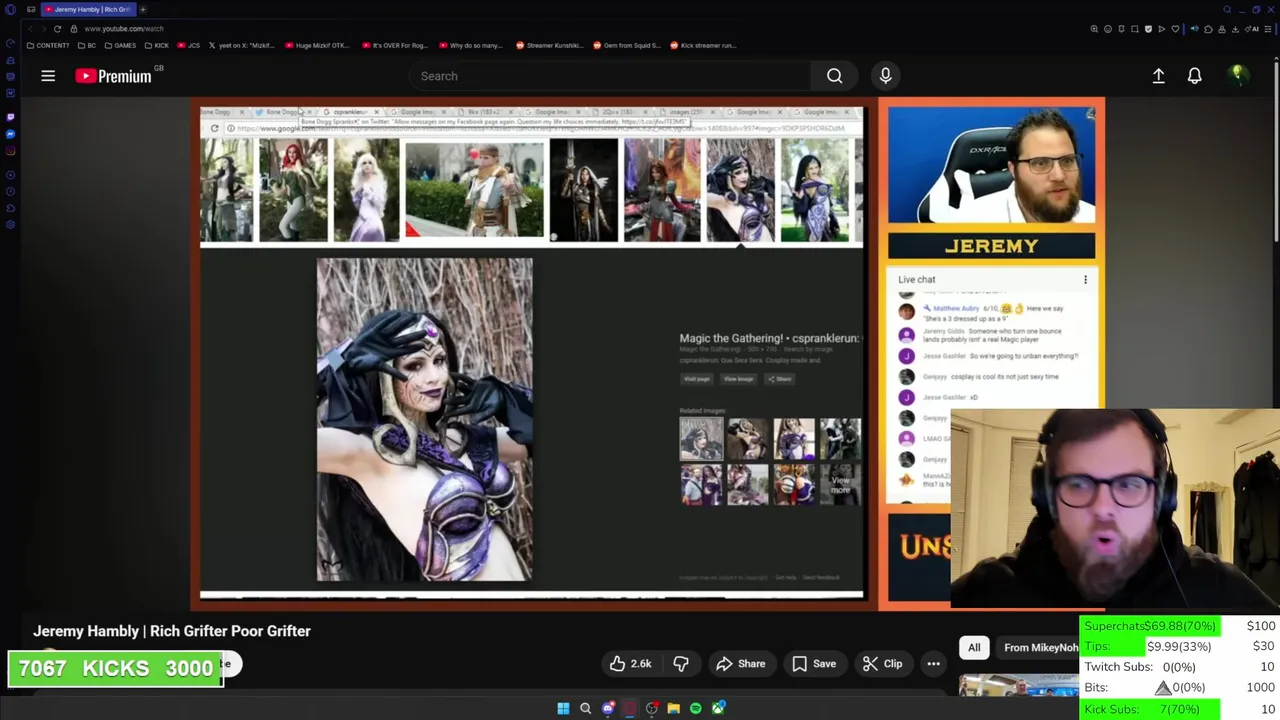1280x720 pixels.
Task: Focus the YouTube search box
Action: pyautogui.click(x=610, y=76)
